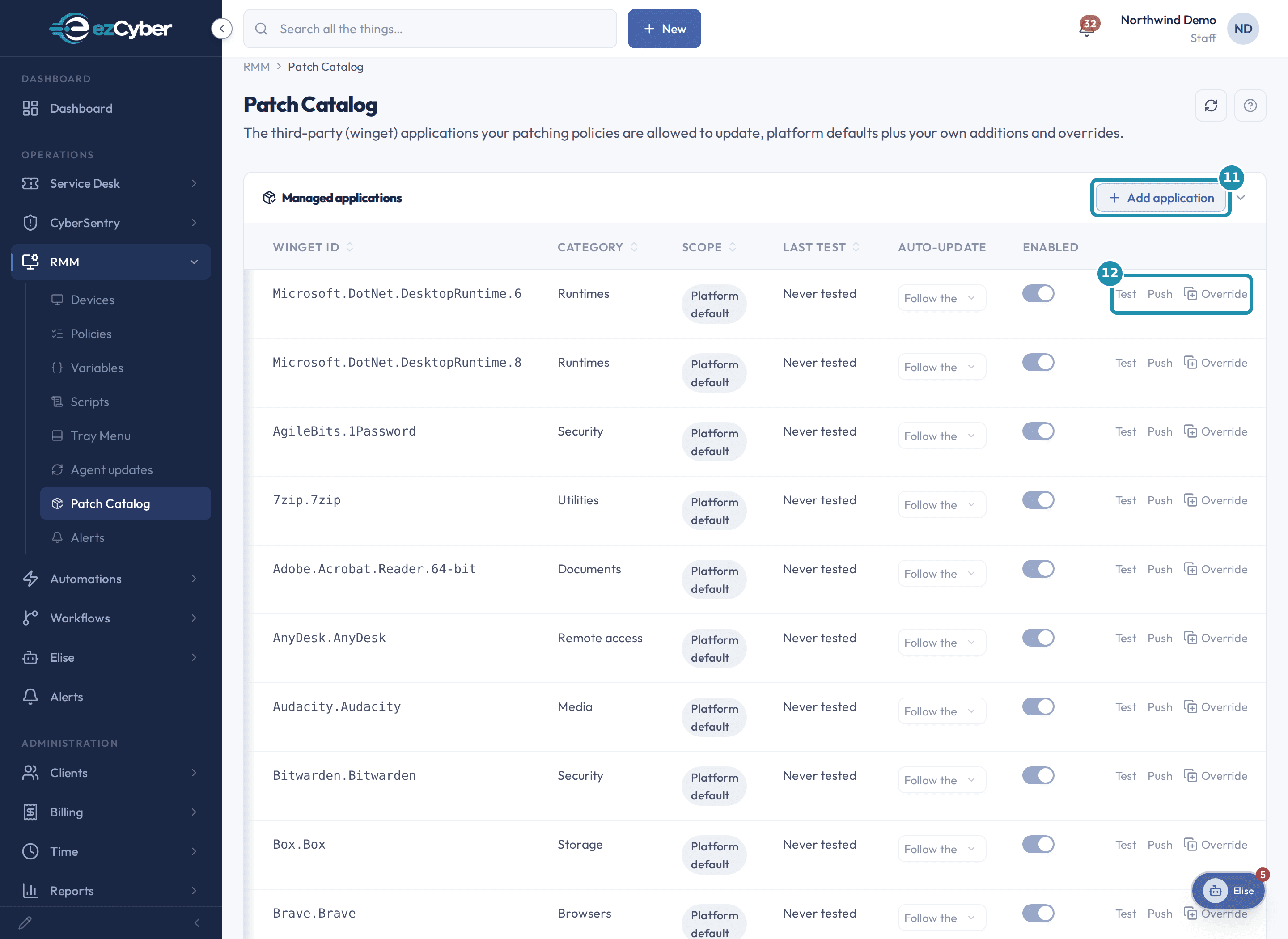Click the pencil edit icon at sidebar bottom
Screen dimensions: 1288x939
tap(25, 922)
